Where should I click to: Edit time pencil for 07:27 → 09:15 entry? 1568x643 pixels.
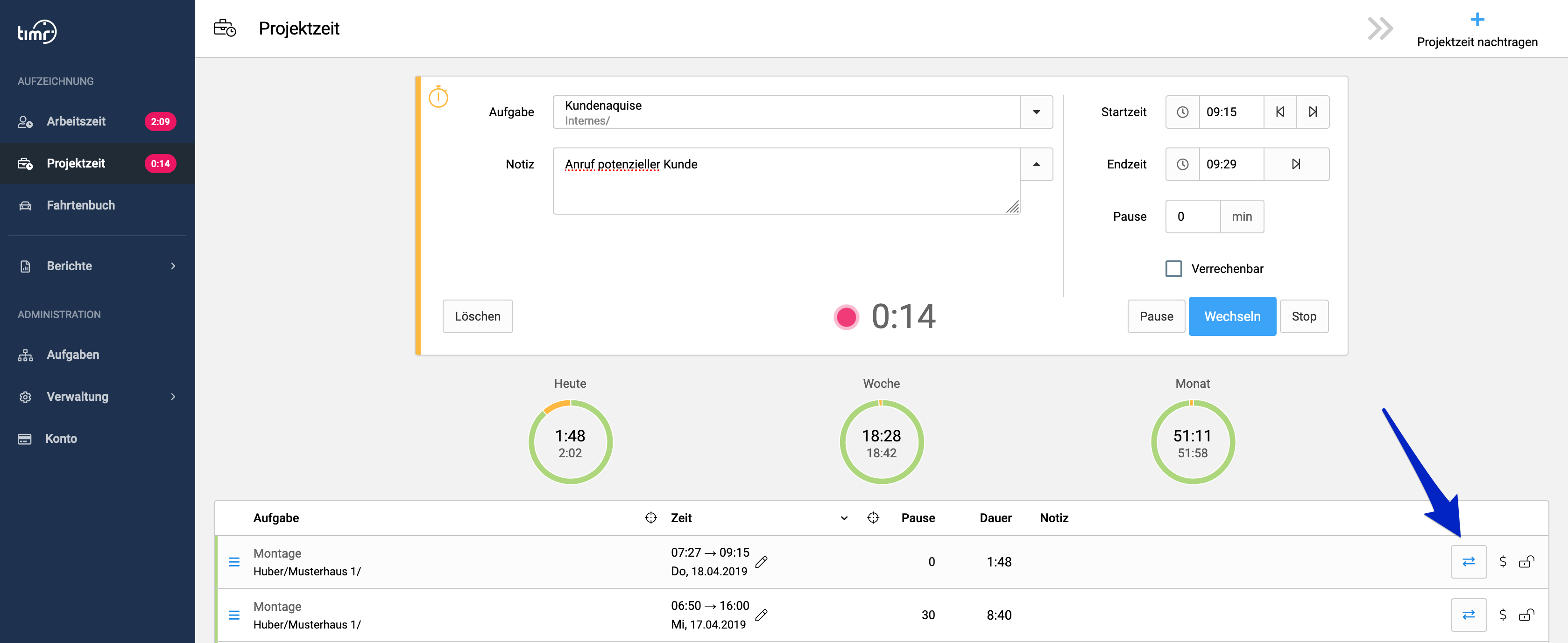761,562
